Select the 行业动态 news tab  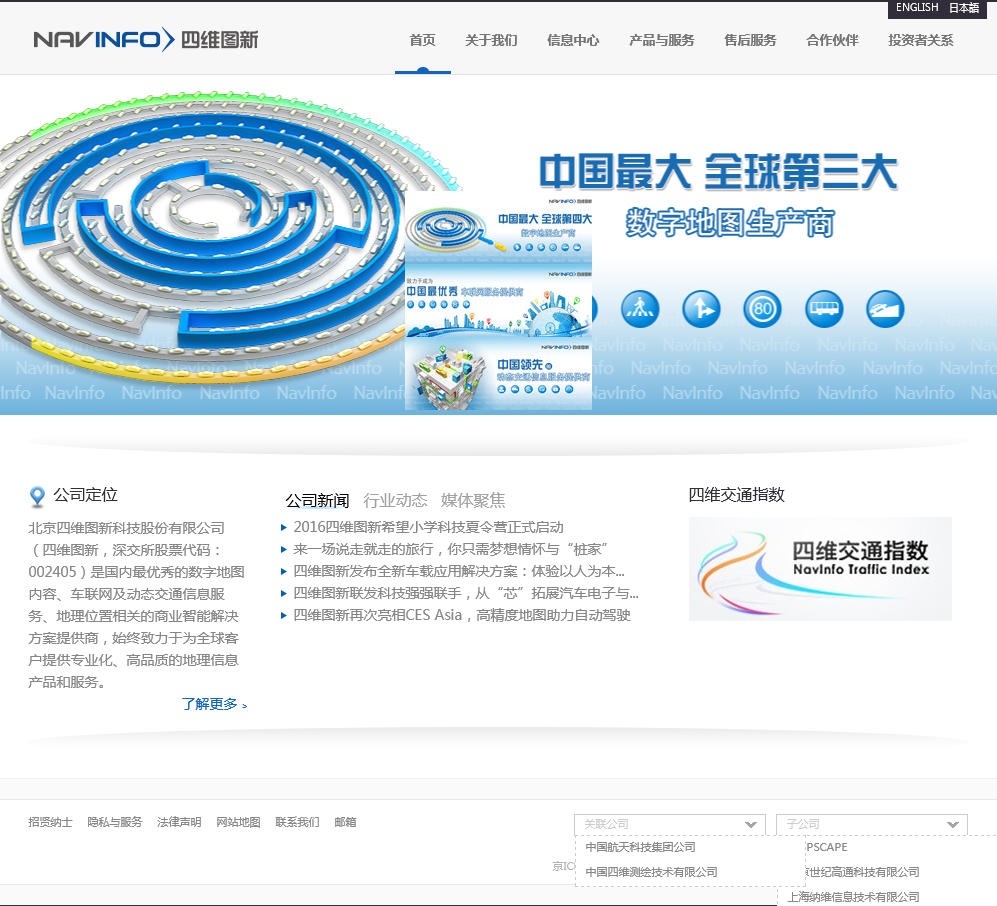tap(395, 500)
